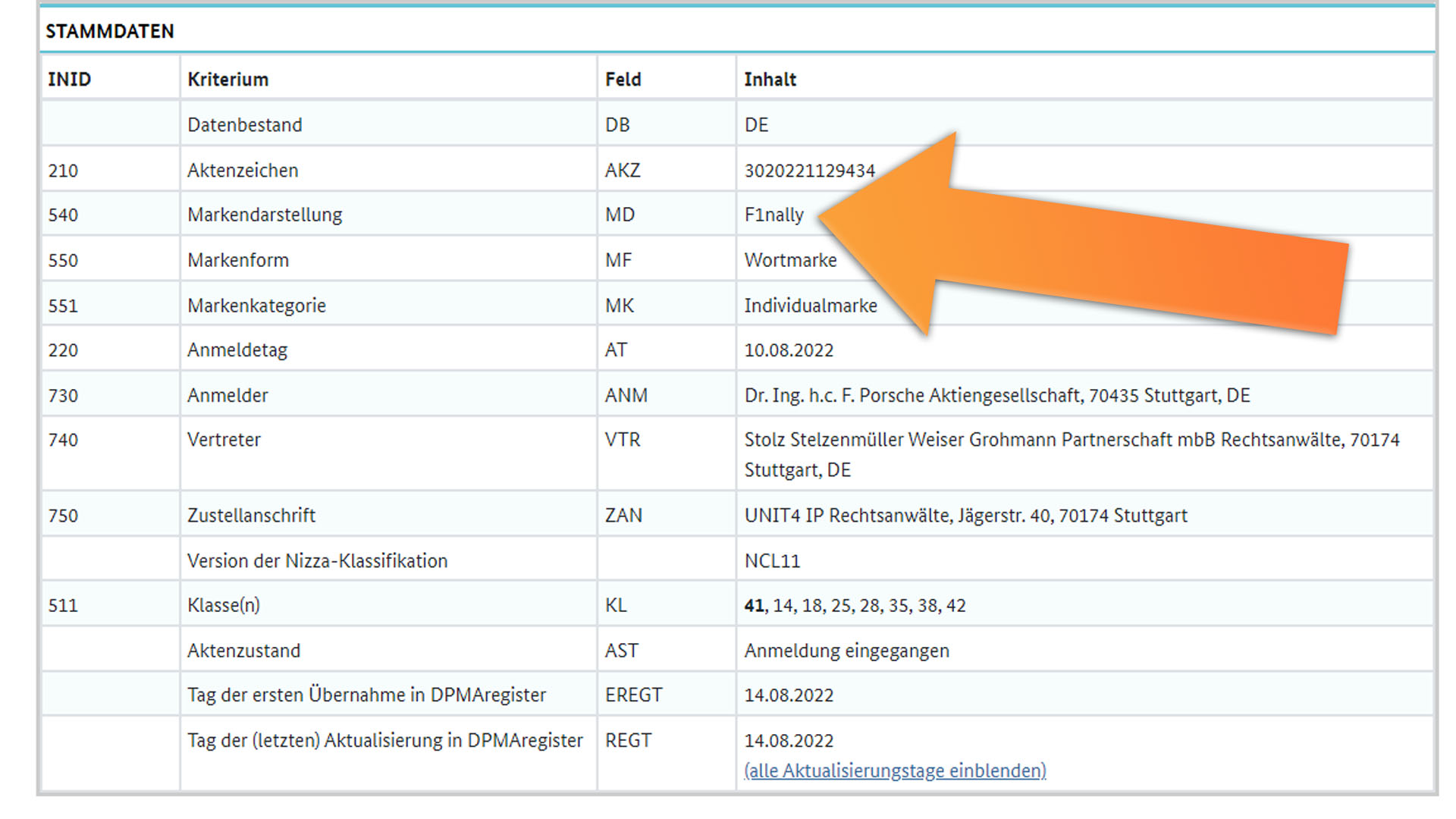Click the Anmeldetag date 10.08.2022
The width and height of the screenshot is (1456, 819).
[789, 350]
